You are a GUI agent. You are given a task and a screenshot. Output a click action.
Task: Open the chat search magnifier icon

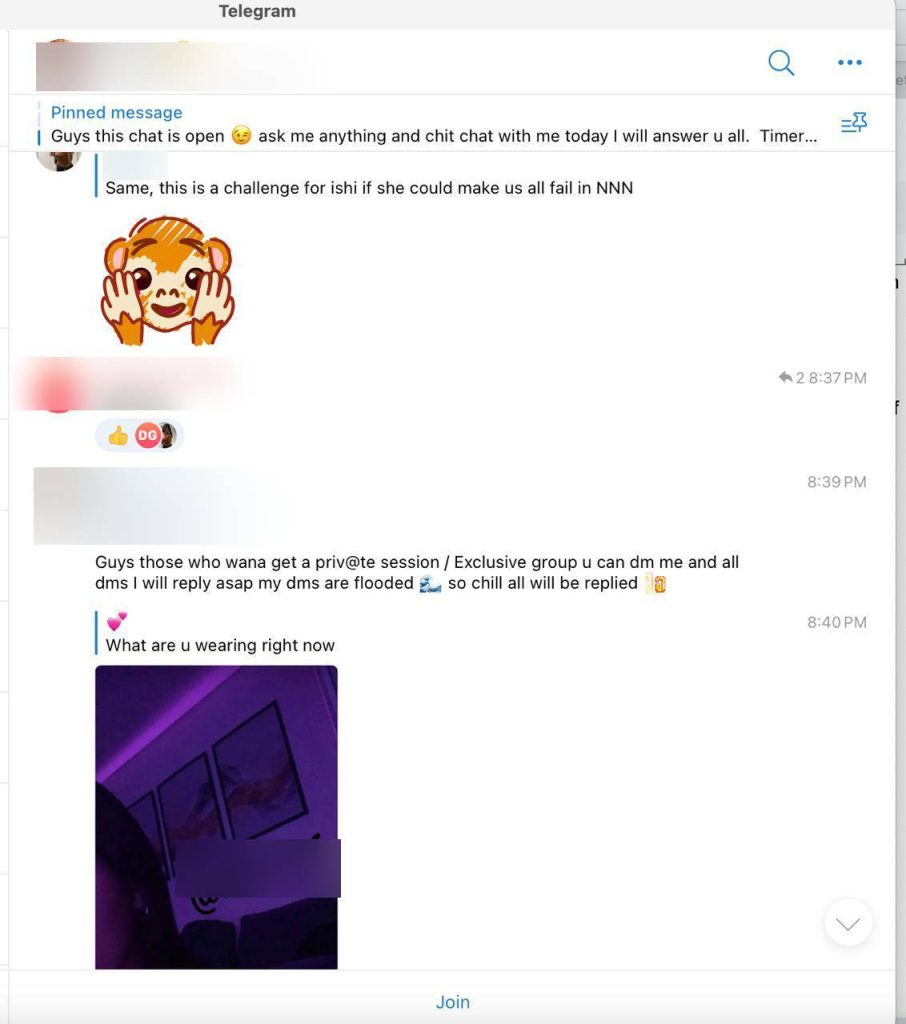click(x=781, y=63)
